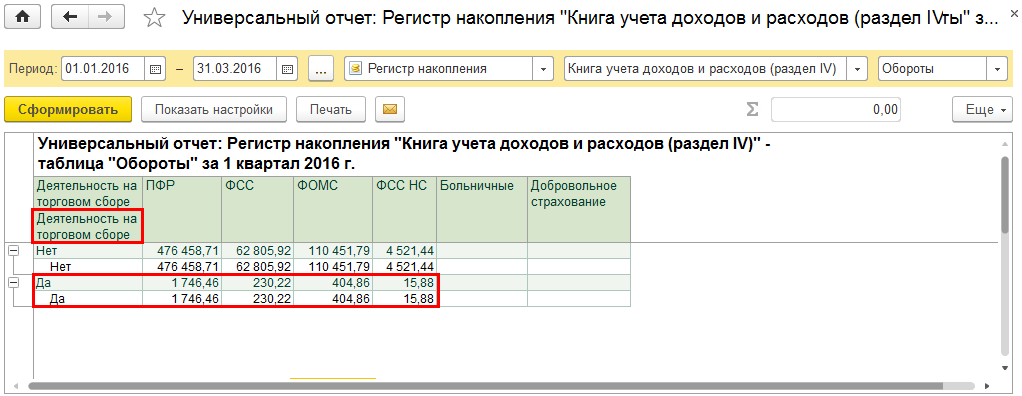
Task: Select the ПФР column header
Action: point(182,209)
